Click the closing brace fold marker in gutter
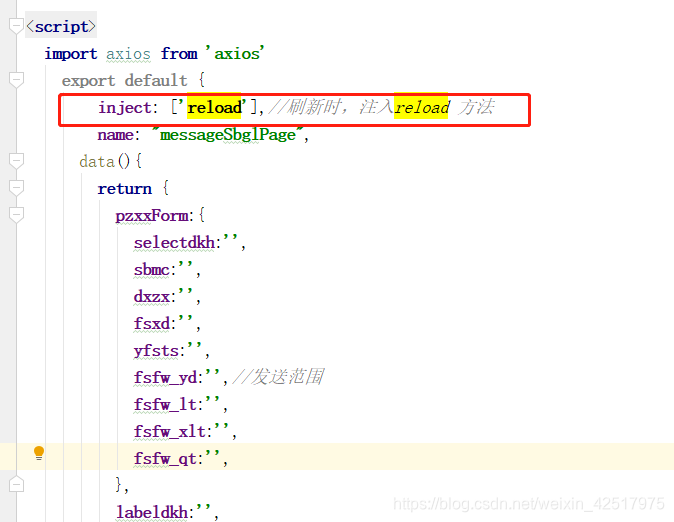Viewport: 674px width, 522px height. point(16,484)
